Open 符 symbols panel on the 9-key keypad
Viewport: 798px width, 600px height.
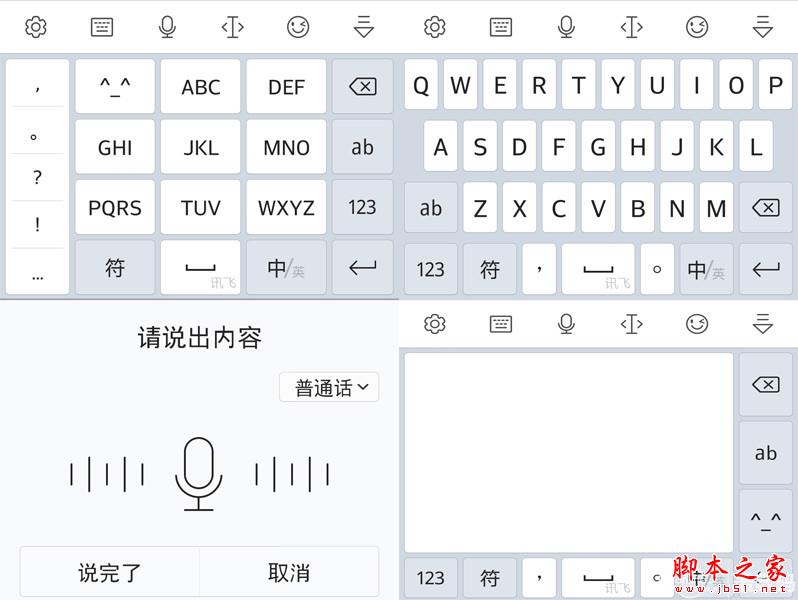click(x=115, y=268)
